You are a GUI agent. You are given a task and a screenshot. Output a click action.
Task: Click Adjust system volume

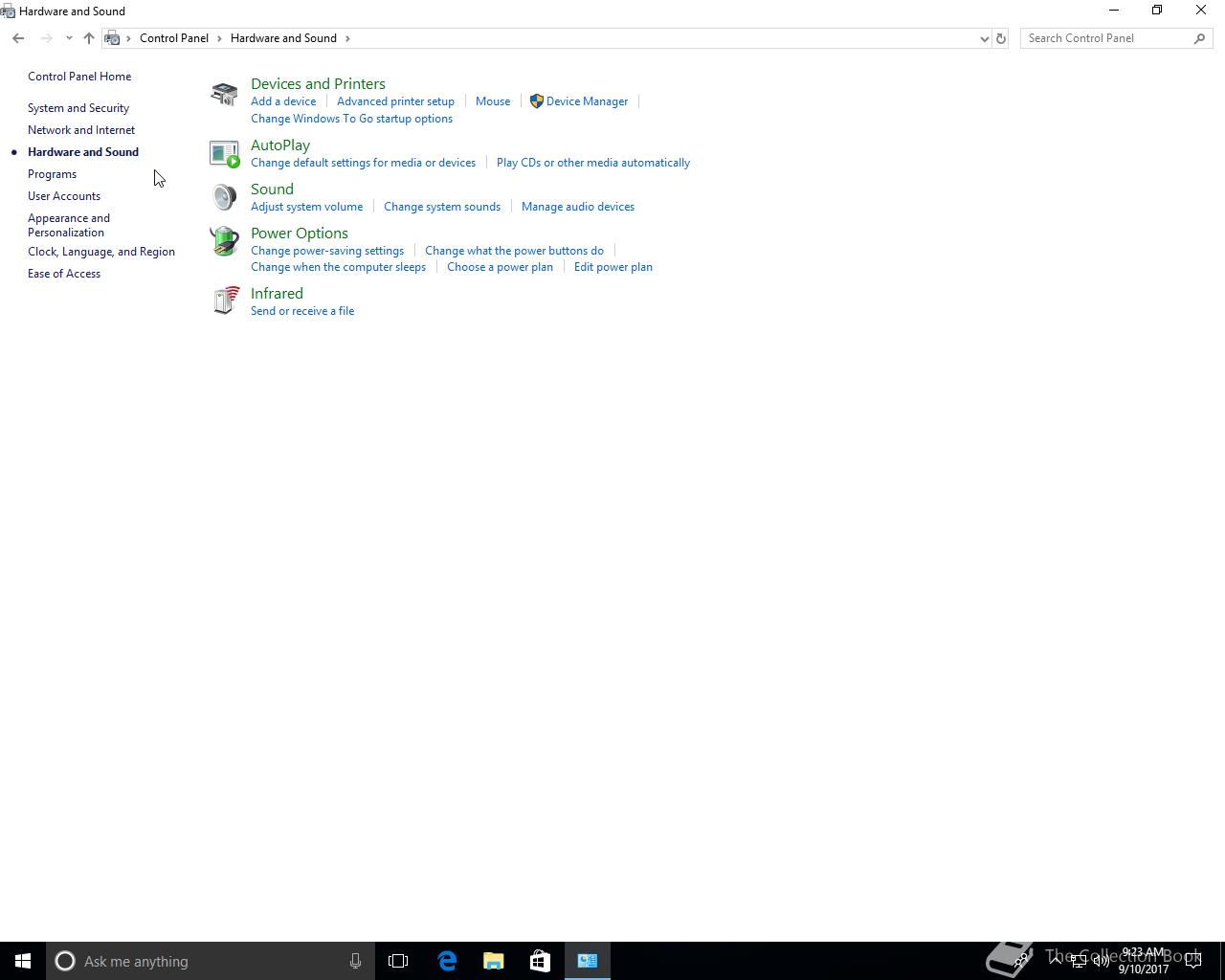[306, 207]
